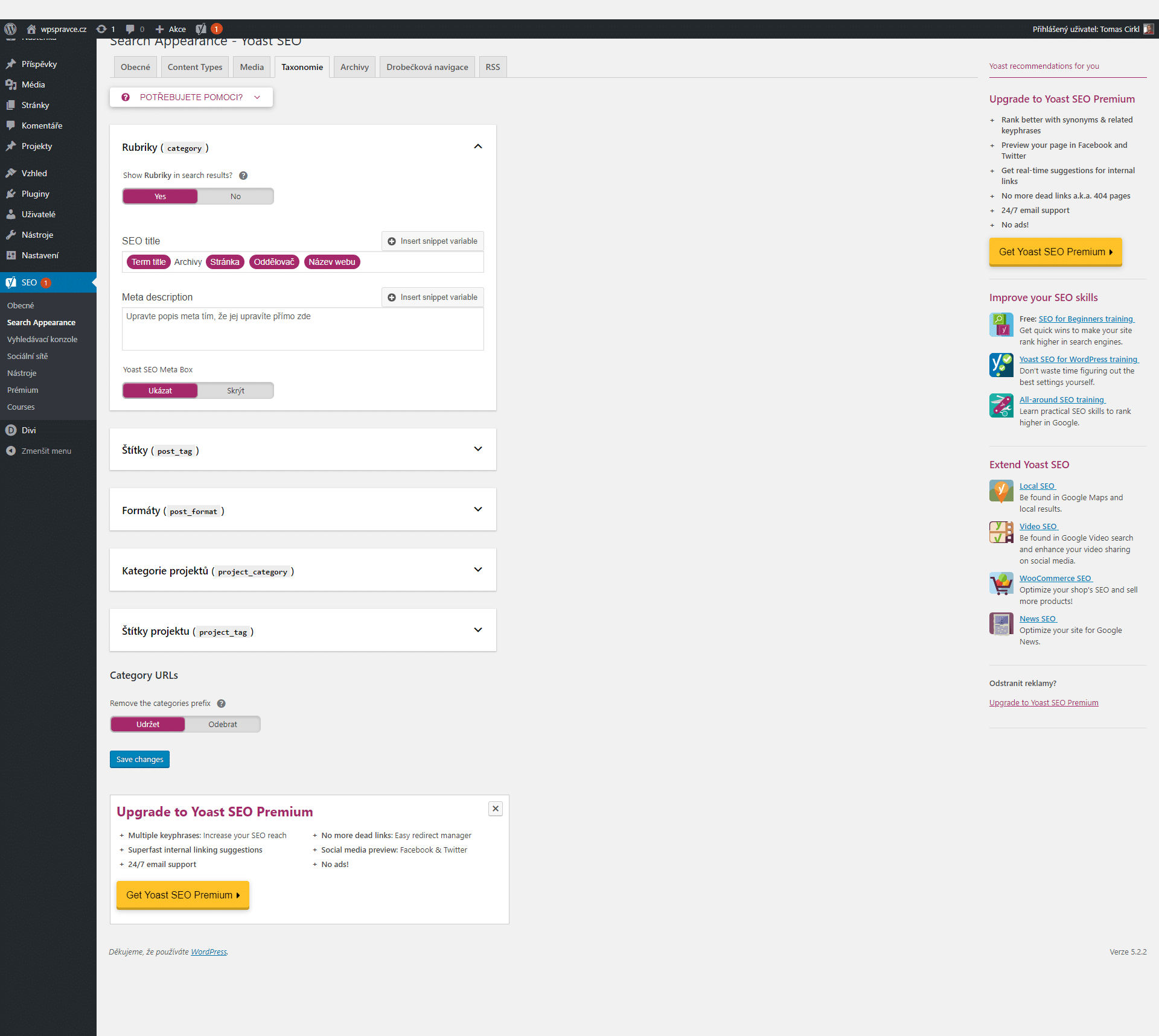Viewport: 1159px width, 1036px height.
Task: Click the Uživatelé person icon in sidebar
Action: [11, 214]
